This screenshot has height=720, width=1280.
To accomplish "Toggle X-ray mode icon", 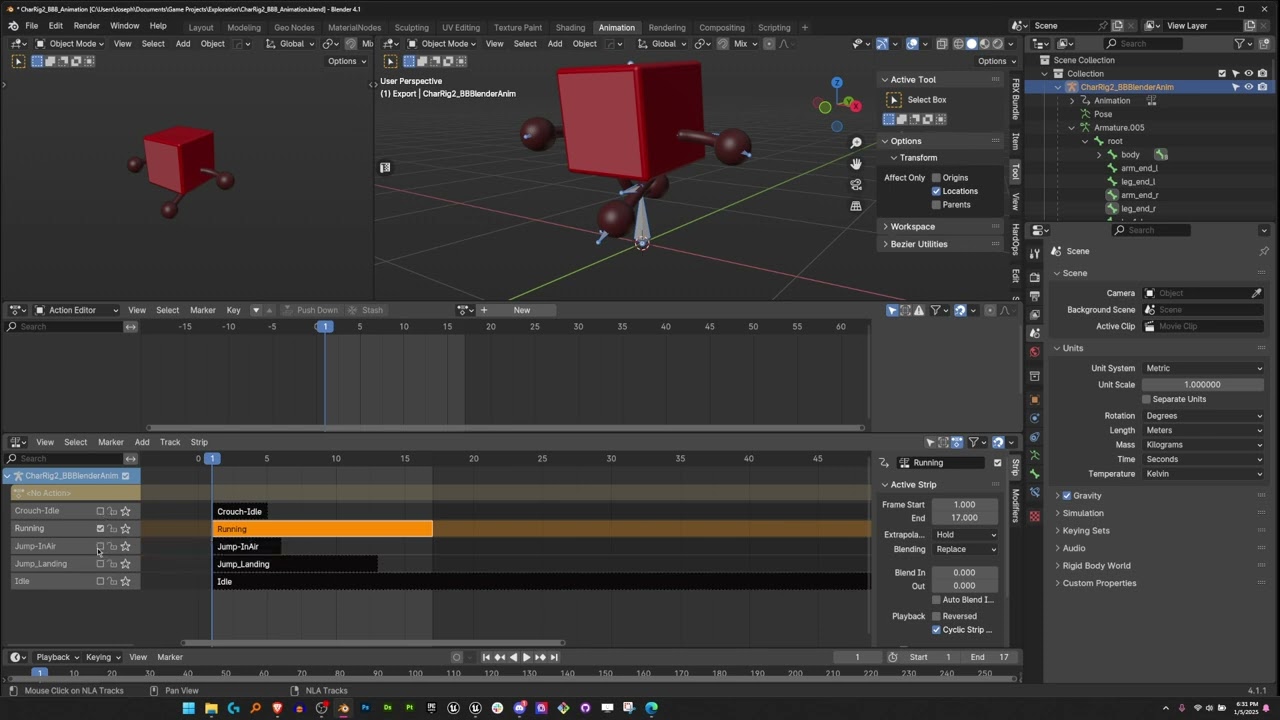I will 942,44.
